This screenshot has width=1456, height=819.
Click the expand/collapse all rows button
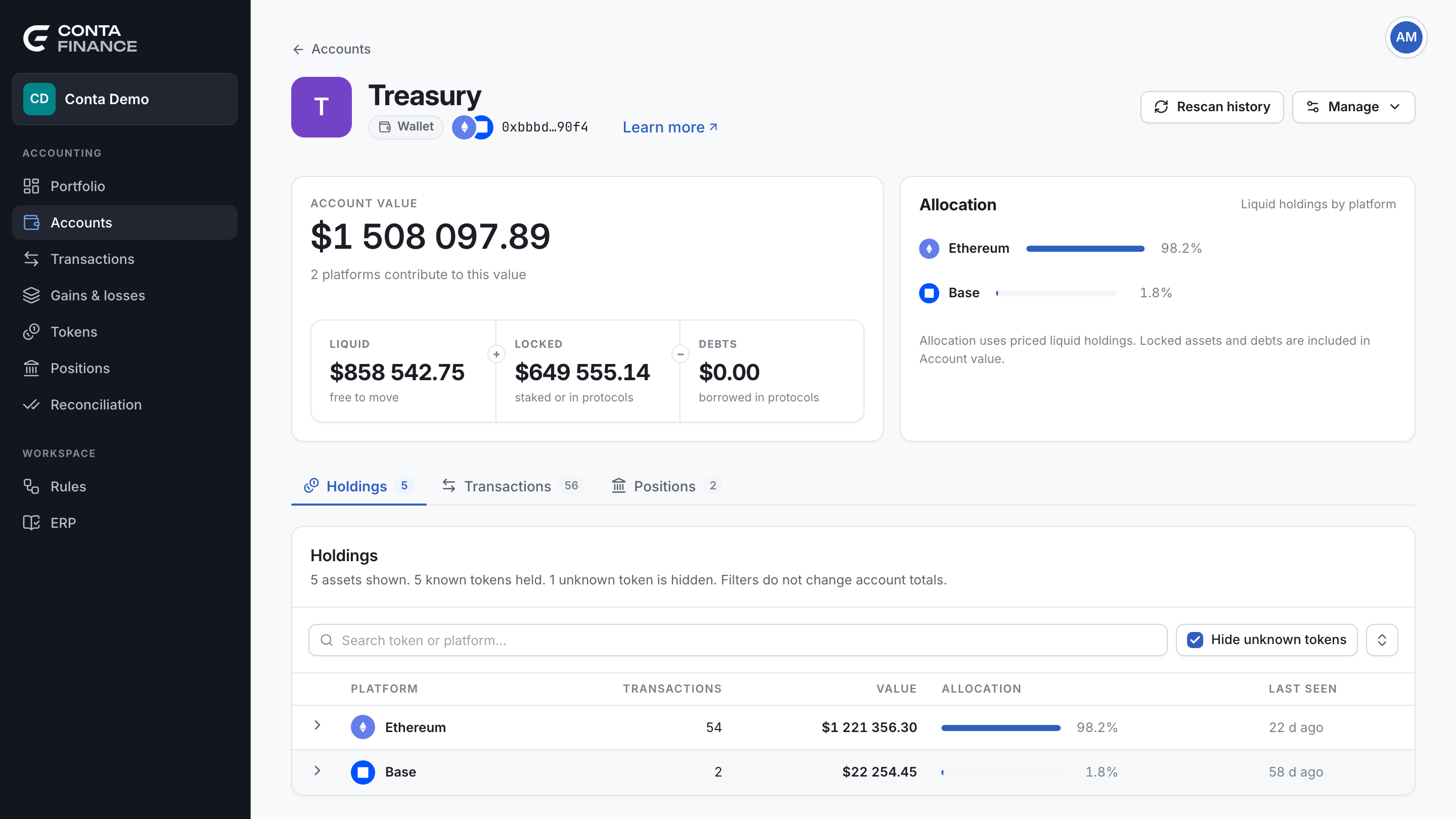click(1381, 640)
